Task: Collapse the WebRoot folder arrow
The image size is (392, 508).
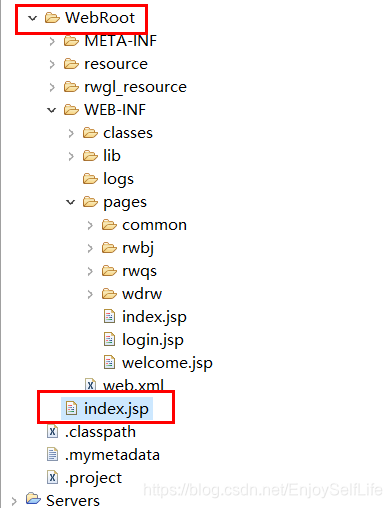Action: (32, 18)
